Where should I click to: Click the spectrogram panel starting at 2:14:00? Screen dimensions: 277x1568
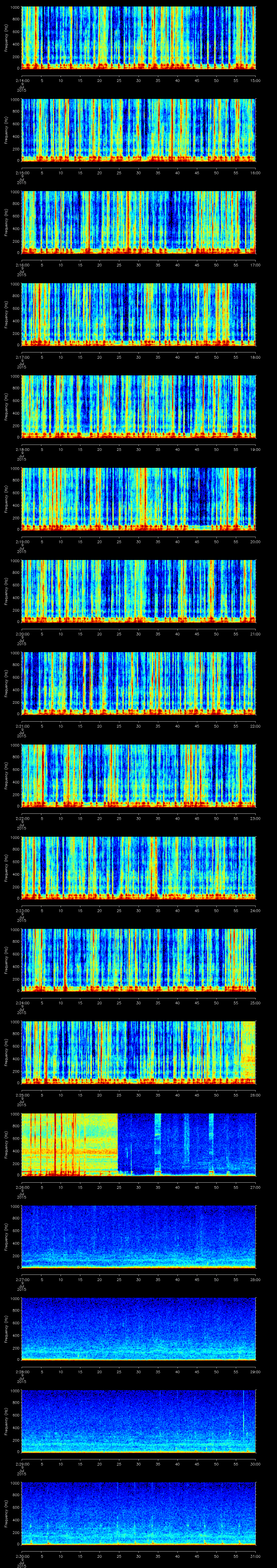[138, 38]
